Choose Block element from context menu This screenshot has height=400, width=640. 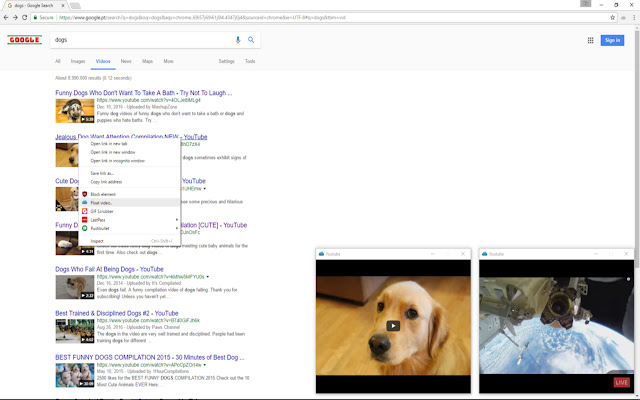(x=103, y=194)
